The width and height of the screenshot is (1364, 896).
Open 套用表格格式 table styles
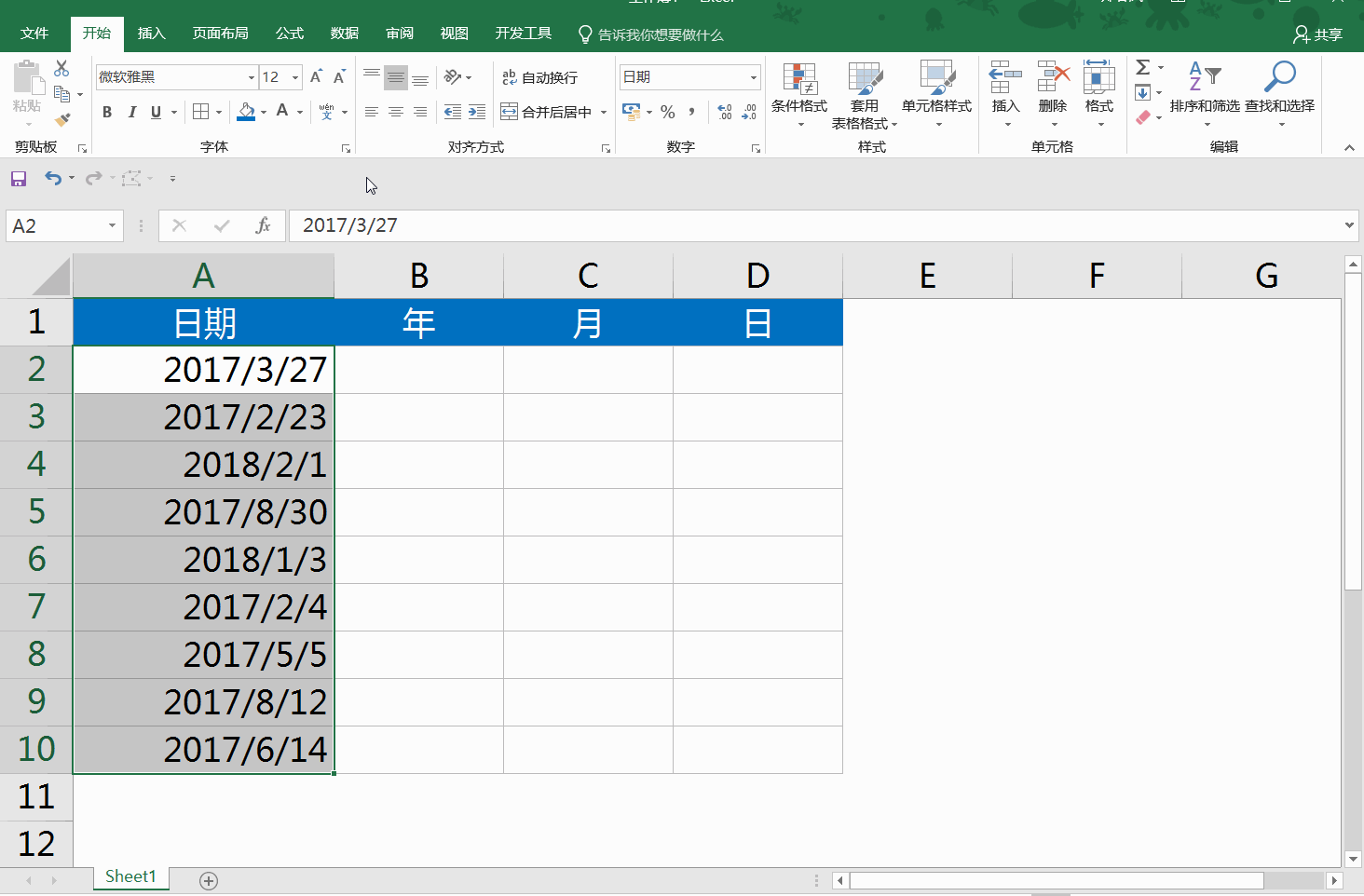pos(865,95)
